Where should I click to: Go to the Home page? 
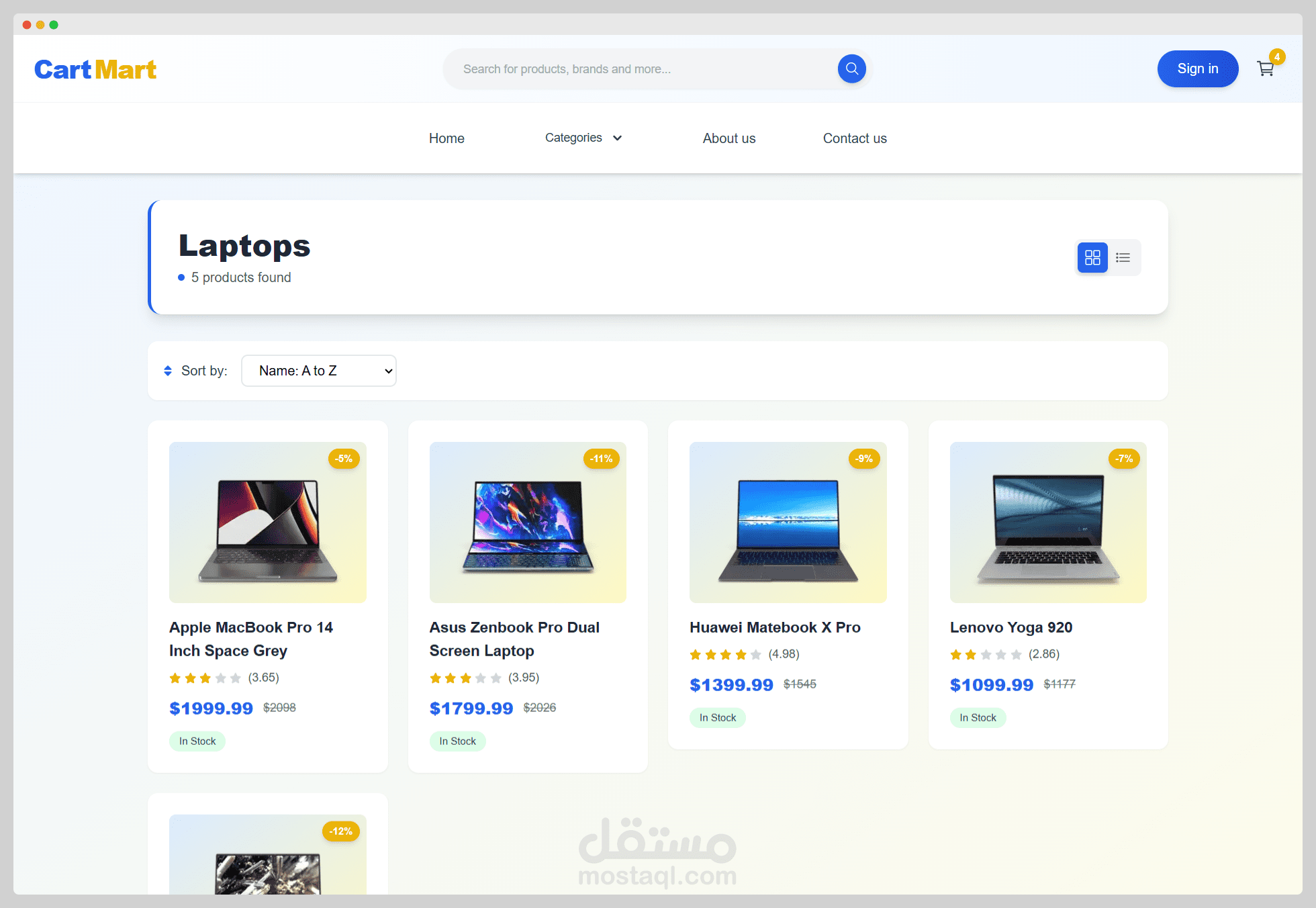[x=446, y=138]
